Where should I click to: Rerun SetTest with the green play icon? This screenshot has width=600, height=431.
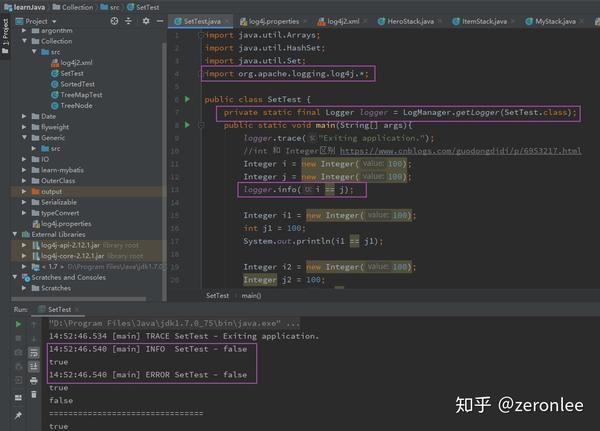[18, 324]
